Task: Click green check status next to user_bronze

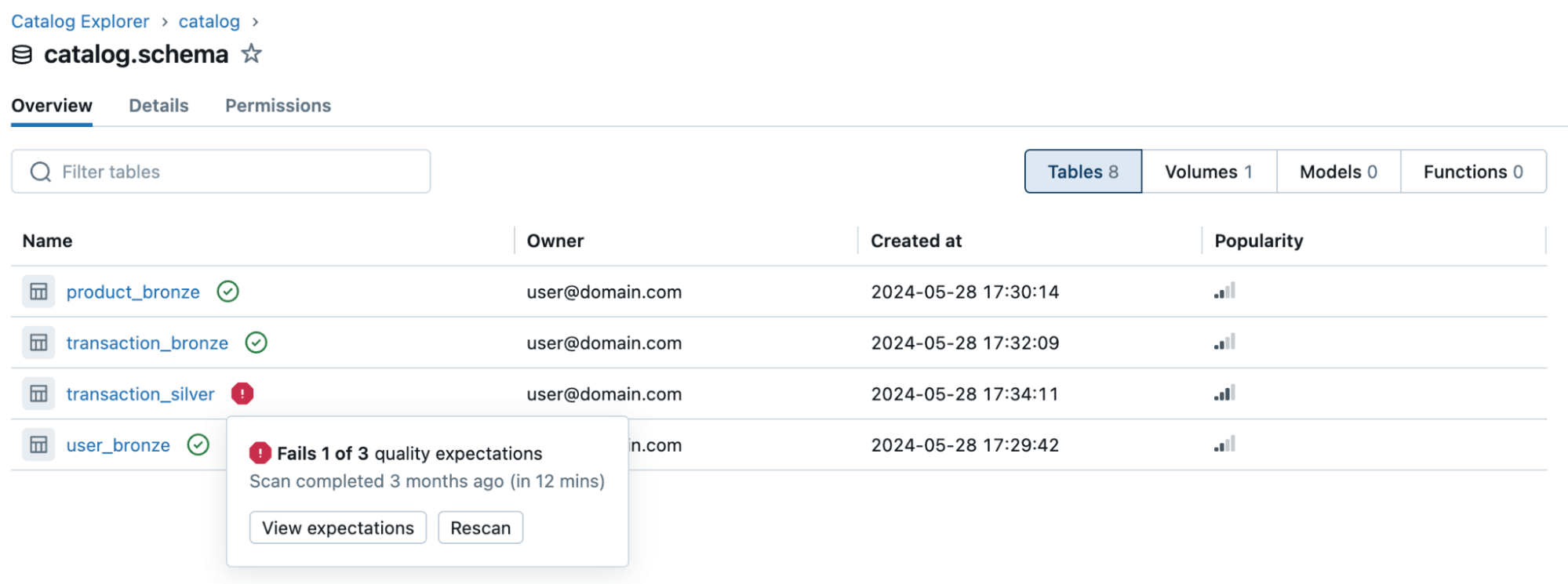Action: pos(198,445)
